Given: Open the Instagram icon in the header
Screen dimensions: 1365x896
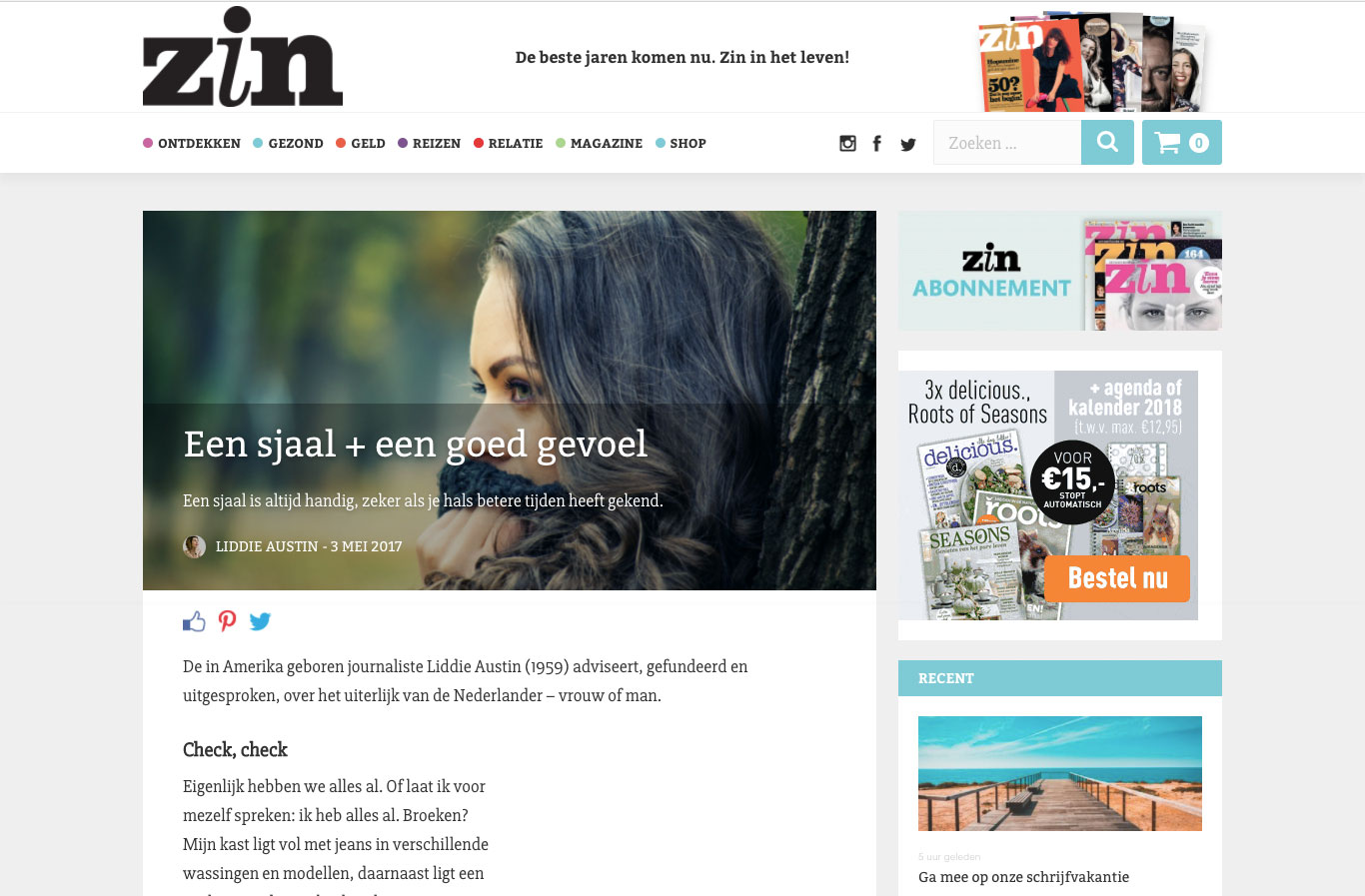Looking at the screenshot, I should (x=847, y=143).
